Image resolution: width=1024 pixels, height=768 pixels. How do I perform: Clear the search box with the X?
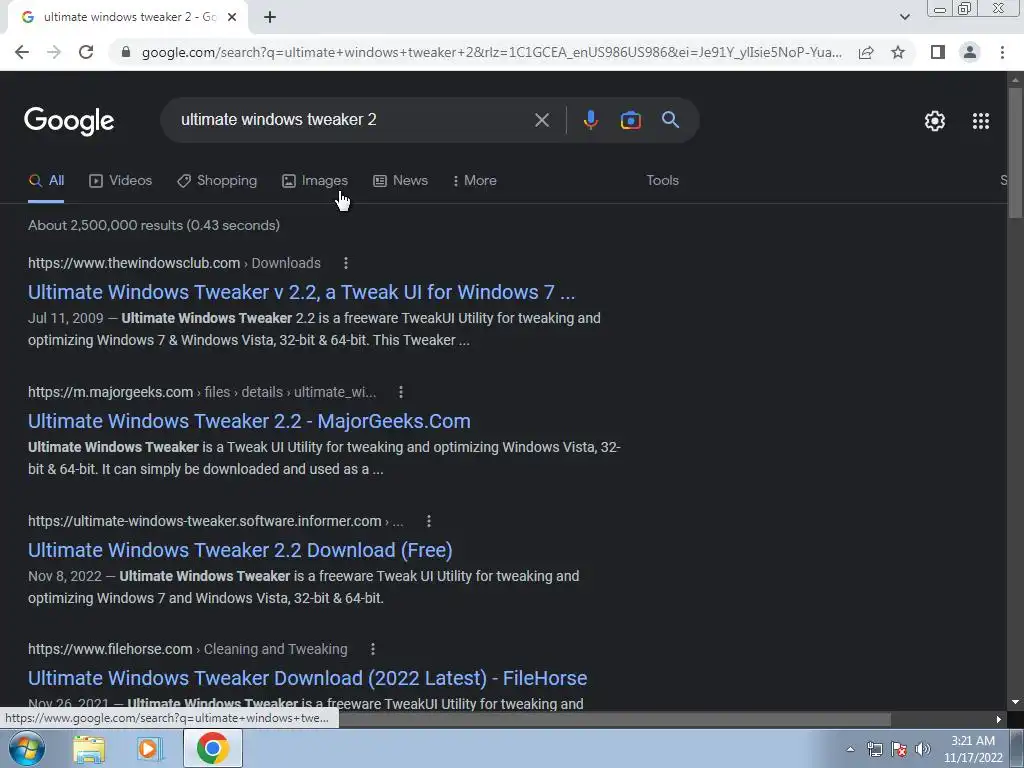541,120
